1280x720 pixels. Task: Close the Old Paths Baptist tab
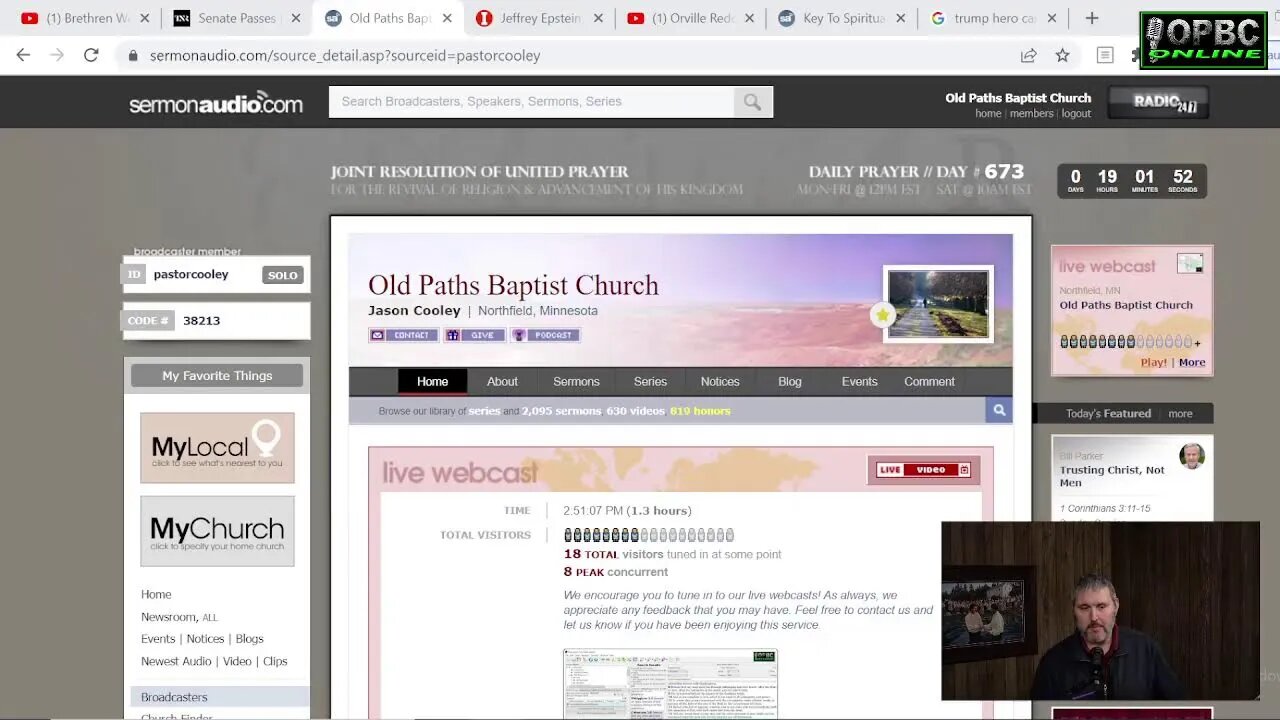(447, 18)
